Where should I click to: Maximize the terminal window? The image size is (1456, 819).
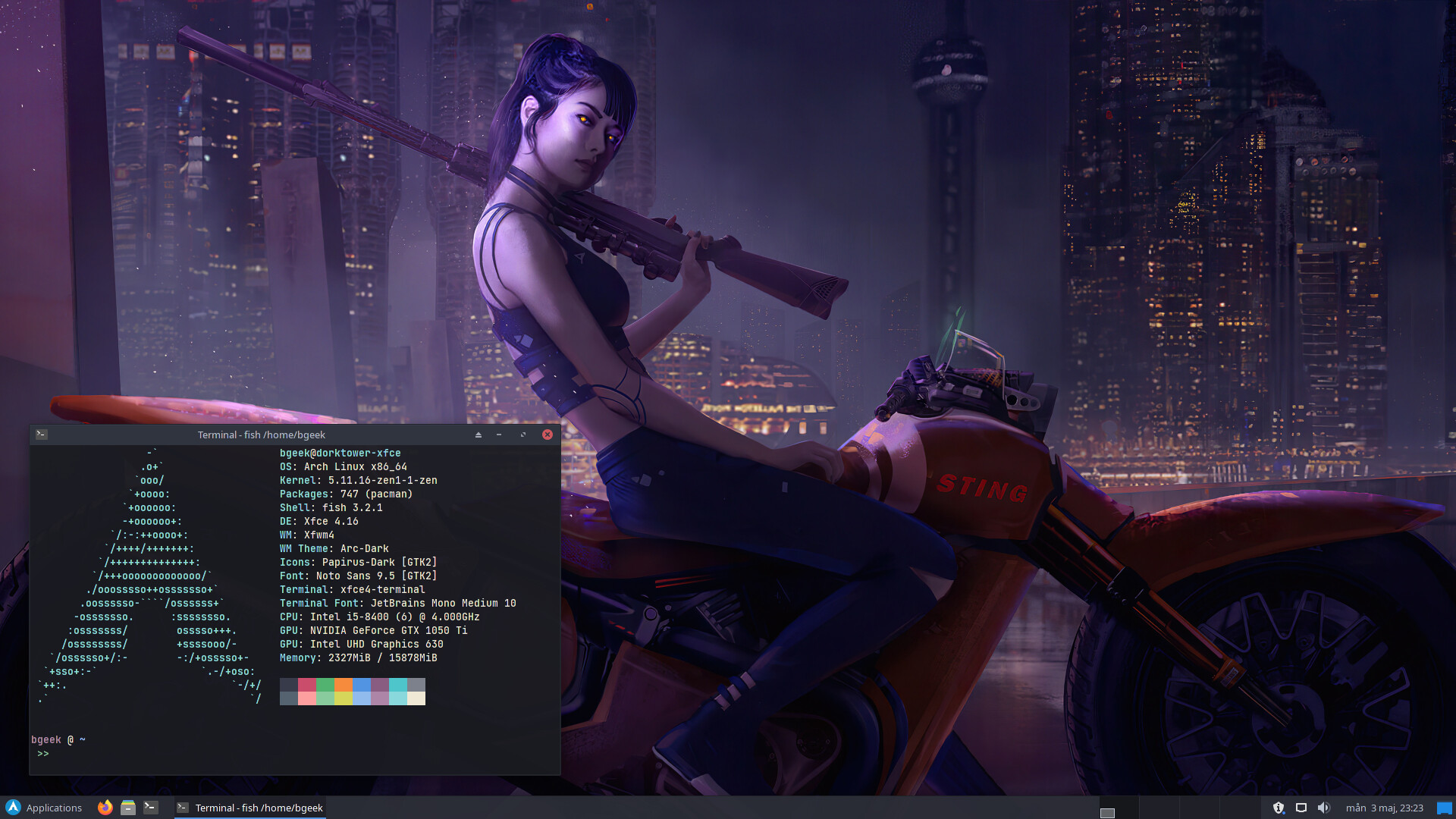point(522,435)
